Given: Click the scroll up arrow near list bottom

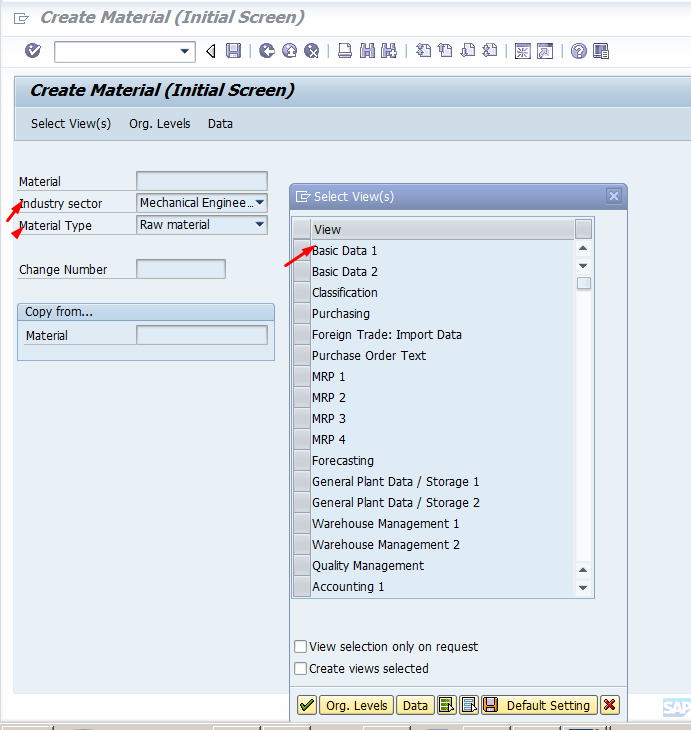Looking at the screenshot, I should click(x=583, y=570).
